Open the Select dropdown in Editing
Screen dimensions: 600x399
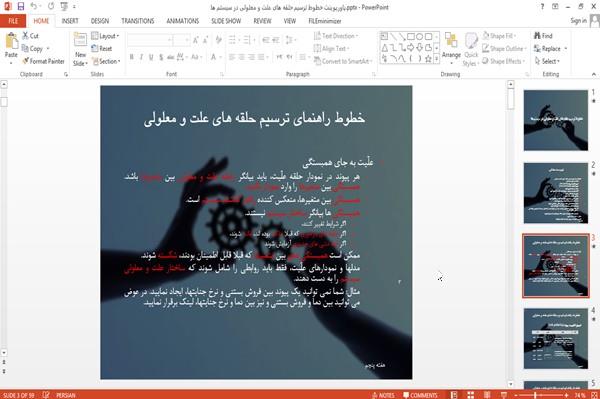click(547, 61)
